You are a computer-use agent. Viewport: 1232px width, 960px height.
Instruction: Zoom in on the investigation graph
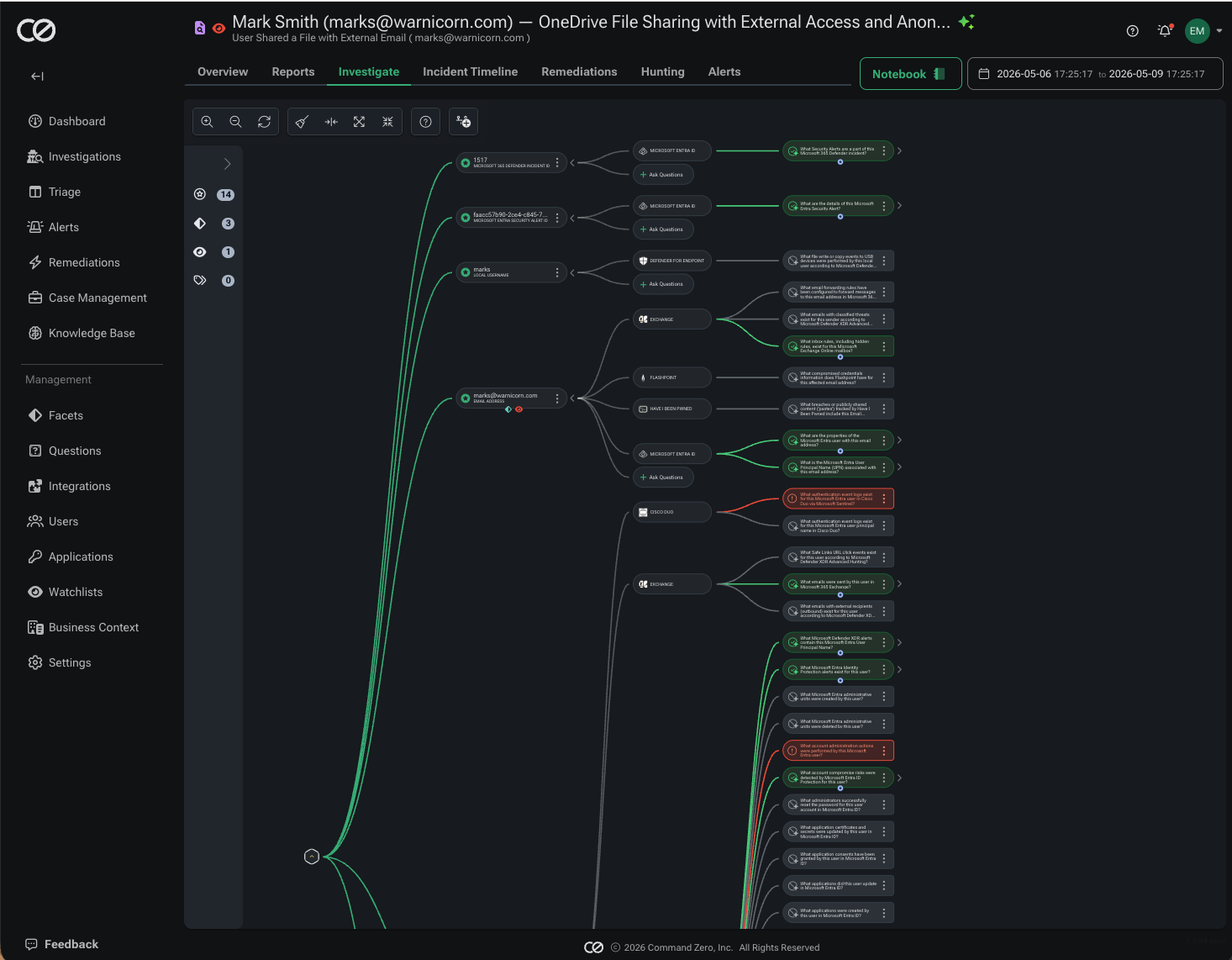coord(207,122)
